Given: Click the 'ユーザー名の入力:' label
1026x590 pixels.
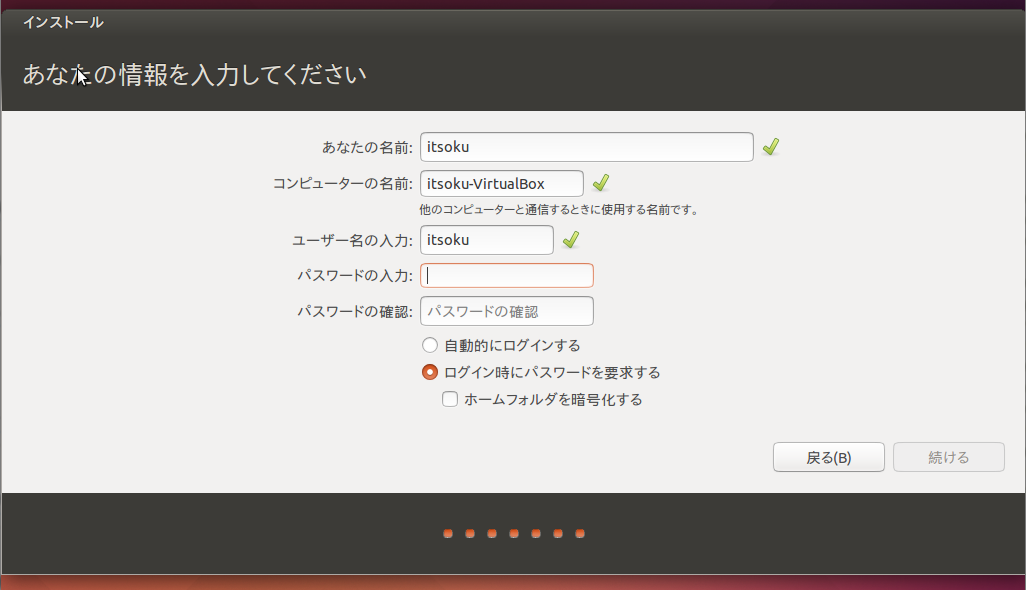Looking at the screenshot, I should pyautogui.click(x=353, y=241).
